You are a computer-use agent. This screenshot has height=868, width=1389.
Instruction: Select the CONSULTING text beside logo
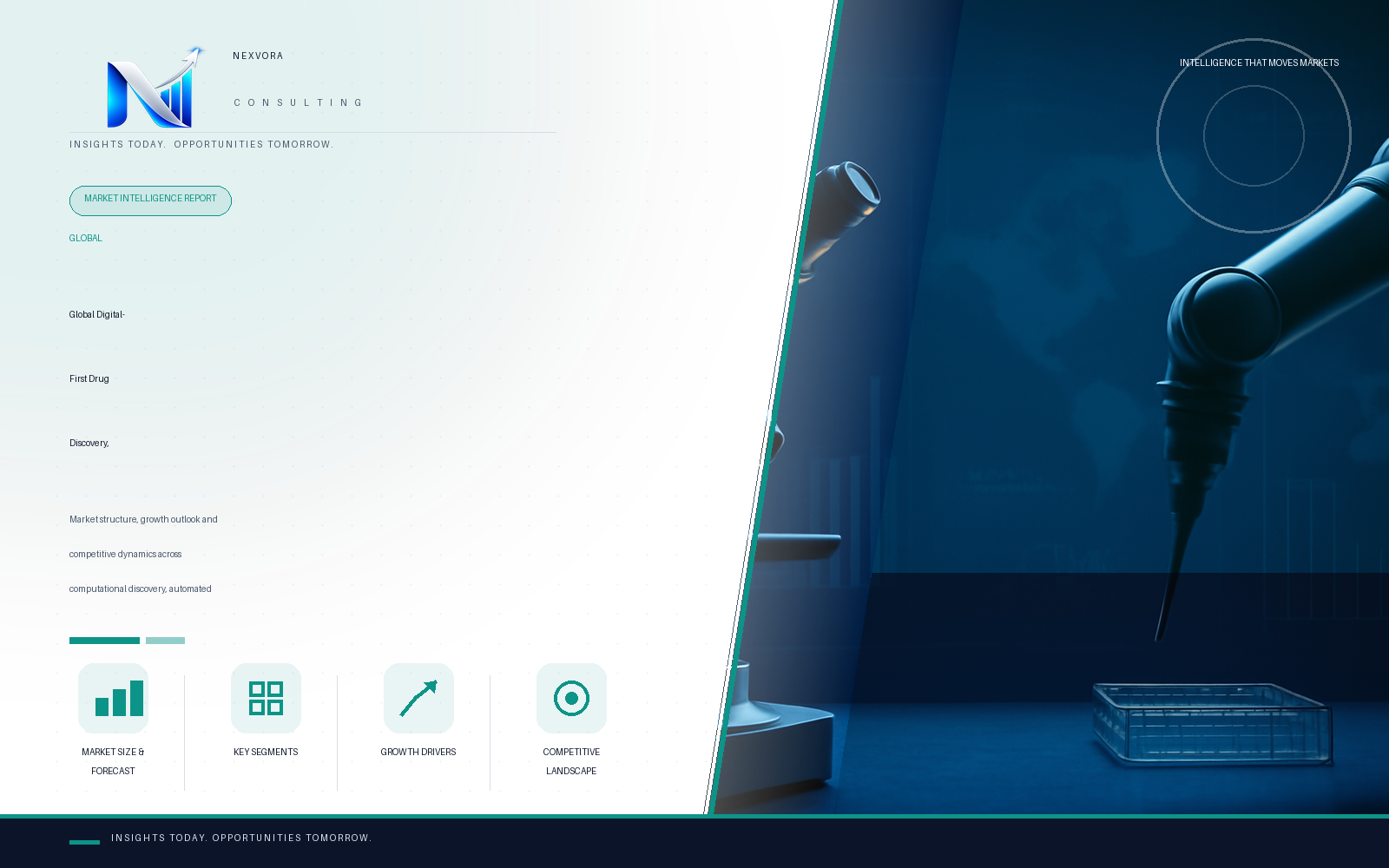(298, 102)
